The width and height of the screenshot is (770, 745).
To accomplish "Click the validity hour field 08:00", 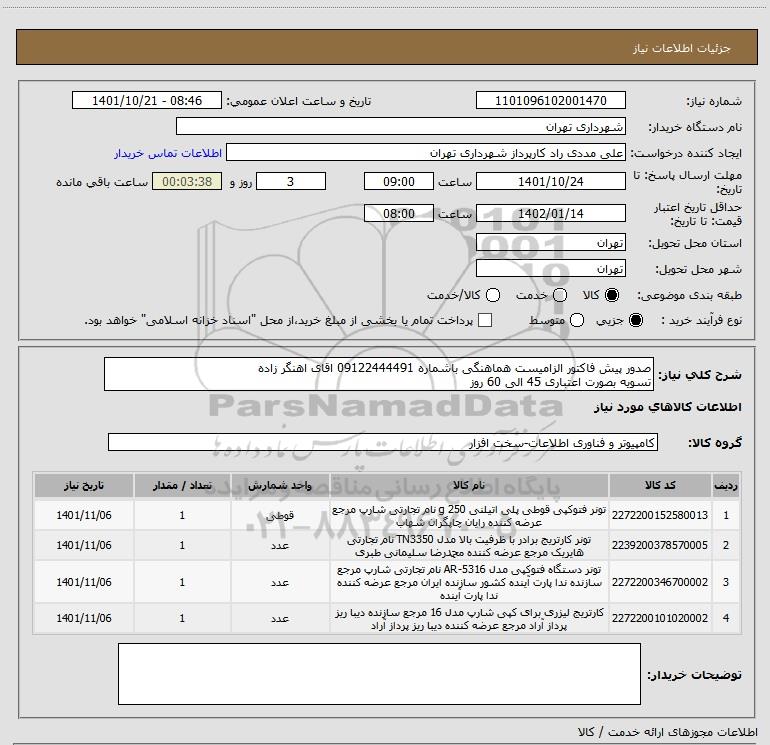I will (399, 214).
